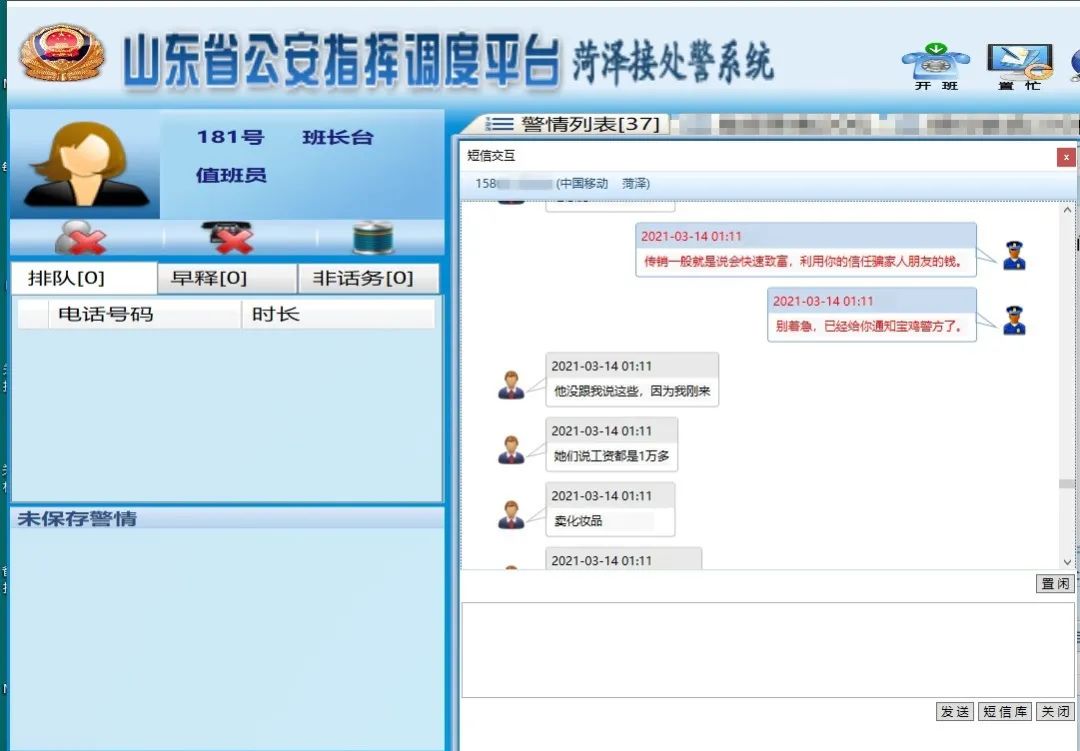Click the chat scrollbar down arrow

click(x=1067, y=562)
